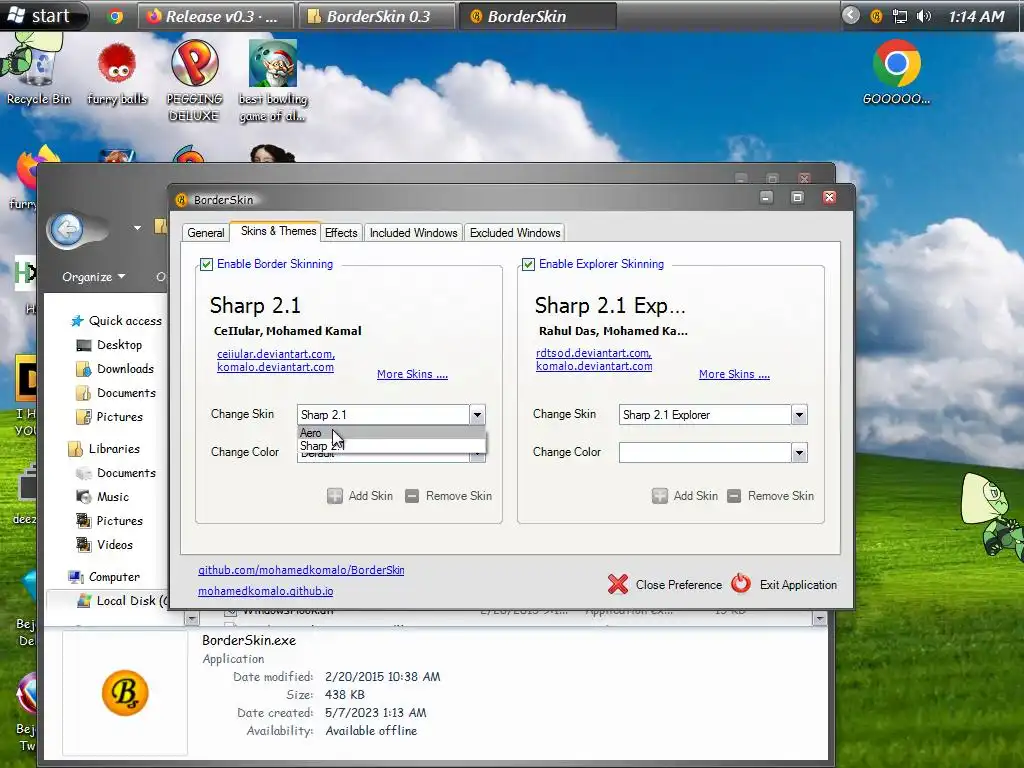The image size is (1024, 768).
Task: Open rdtsod.deviantart.com link
Action: coord(594,353)
